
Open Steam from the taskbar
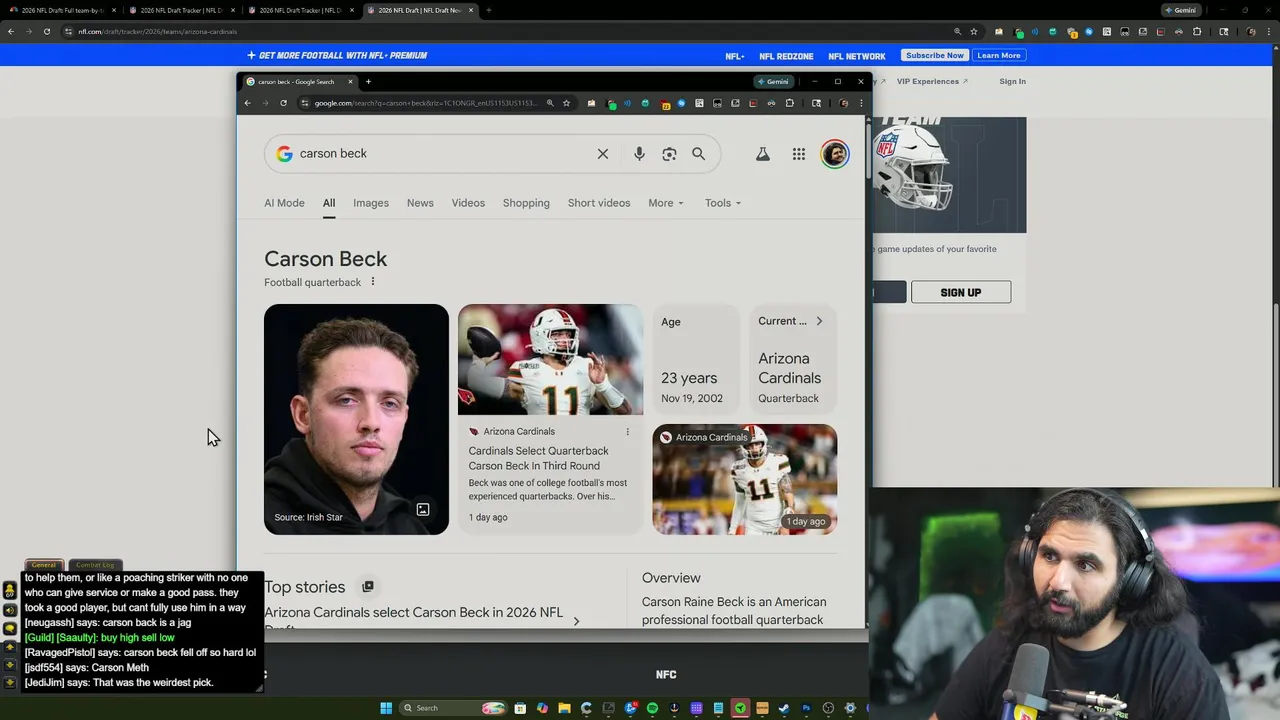point(784,708)
